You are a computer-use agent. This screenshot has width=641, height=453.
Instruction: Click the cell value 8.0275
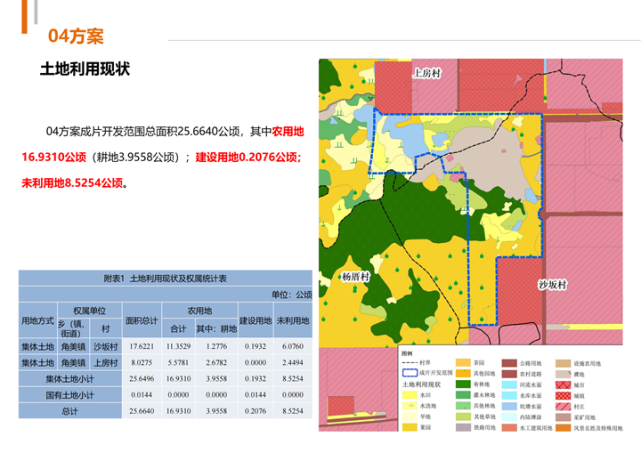pos(141,363)
